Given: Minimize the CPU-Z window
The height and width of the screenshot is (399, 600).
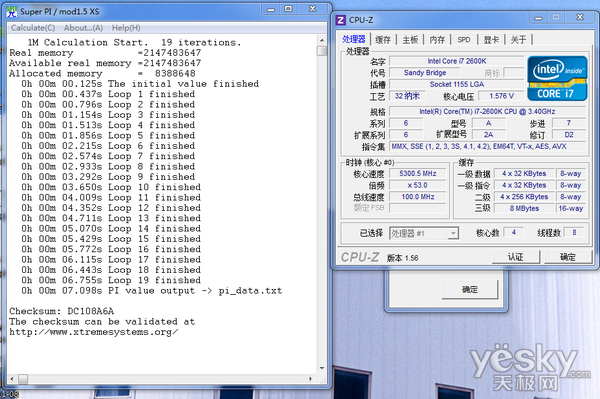Looking at the screenshot, I should (x=539, y=18).
